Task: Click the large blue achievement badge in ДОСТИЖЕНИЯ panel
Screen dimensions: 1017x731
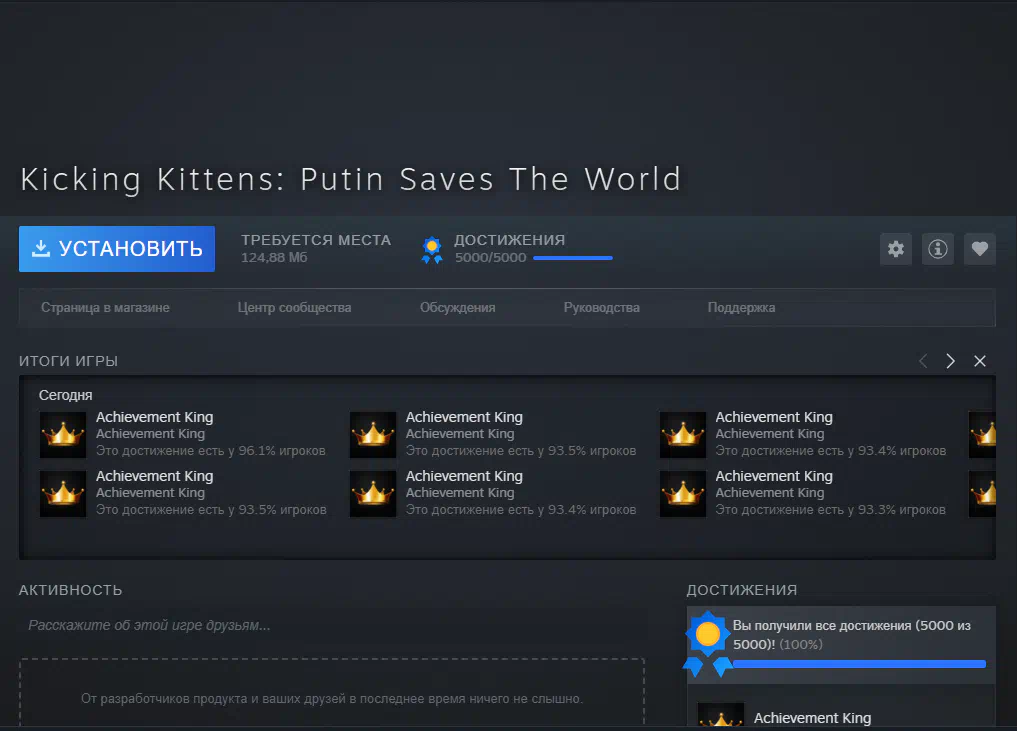Action: pyautogui.click(x=708, y=643)
